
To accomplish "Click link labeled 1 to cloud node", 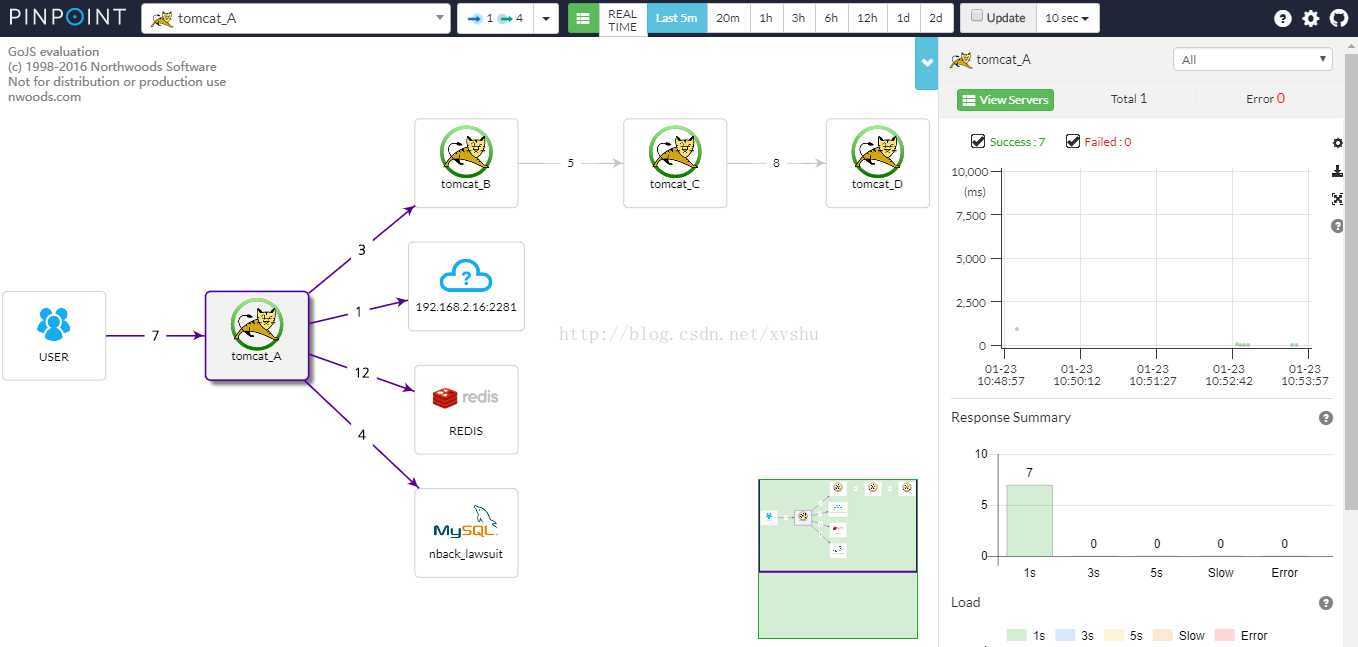I will pos(359,312).
